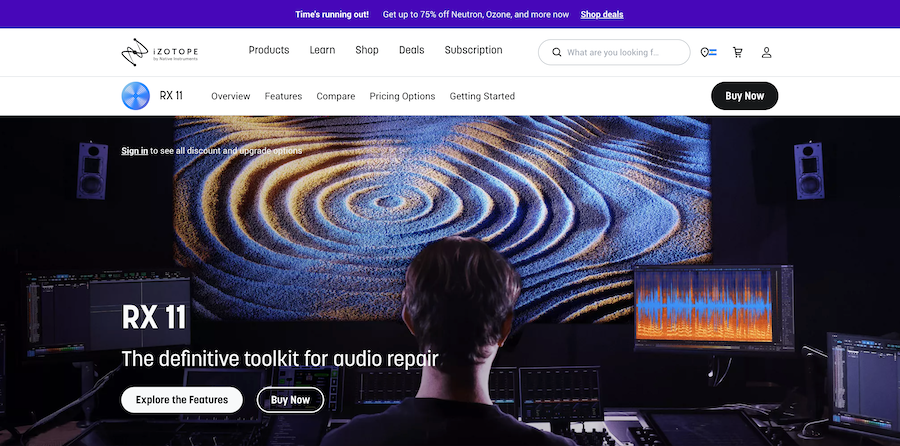Open the Shop menu
The image size is (900, 446).
[x=367, y=50]
